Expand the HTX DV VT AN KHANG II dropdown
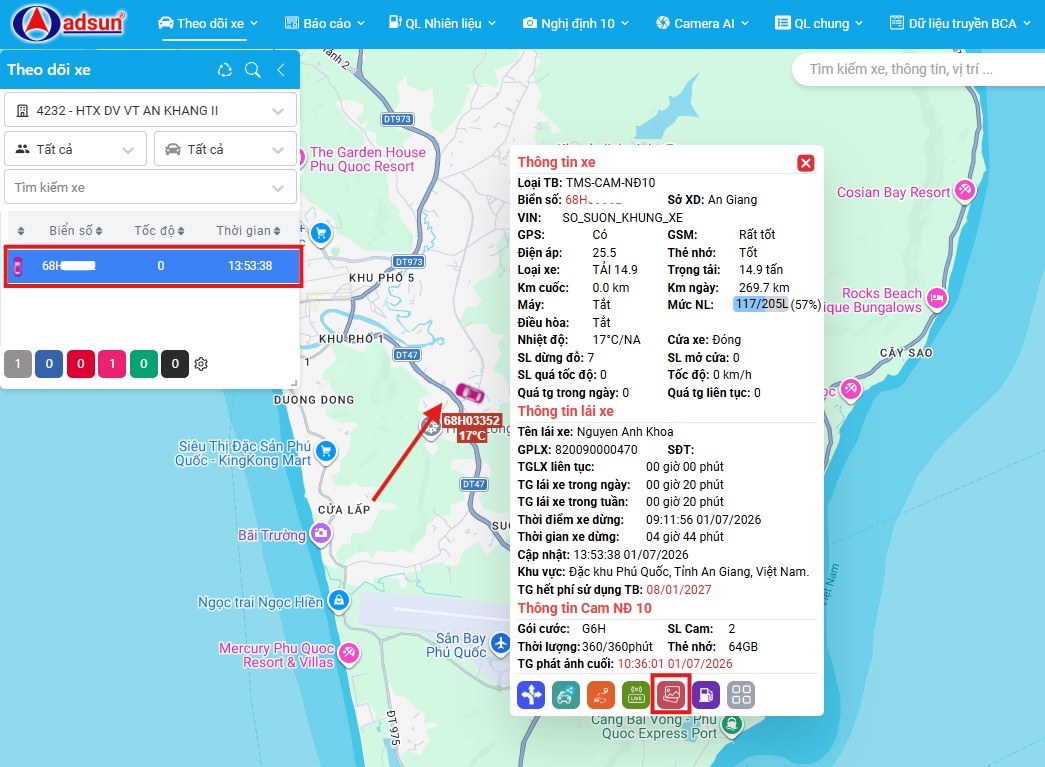Screen dimensions: 1045x767 click(151, 111)
